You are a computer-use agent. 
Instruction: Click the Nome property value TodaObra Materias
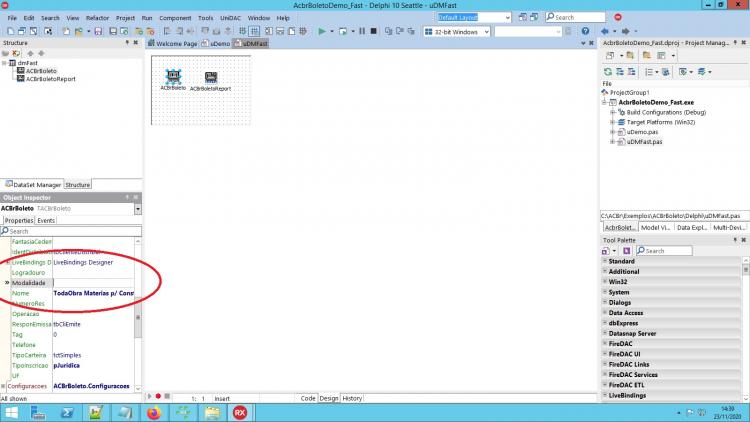(x=93, y=293)
